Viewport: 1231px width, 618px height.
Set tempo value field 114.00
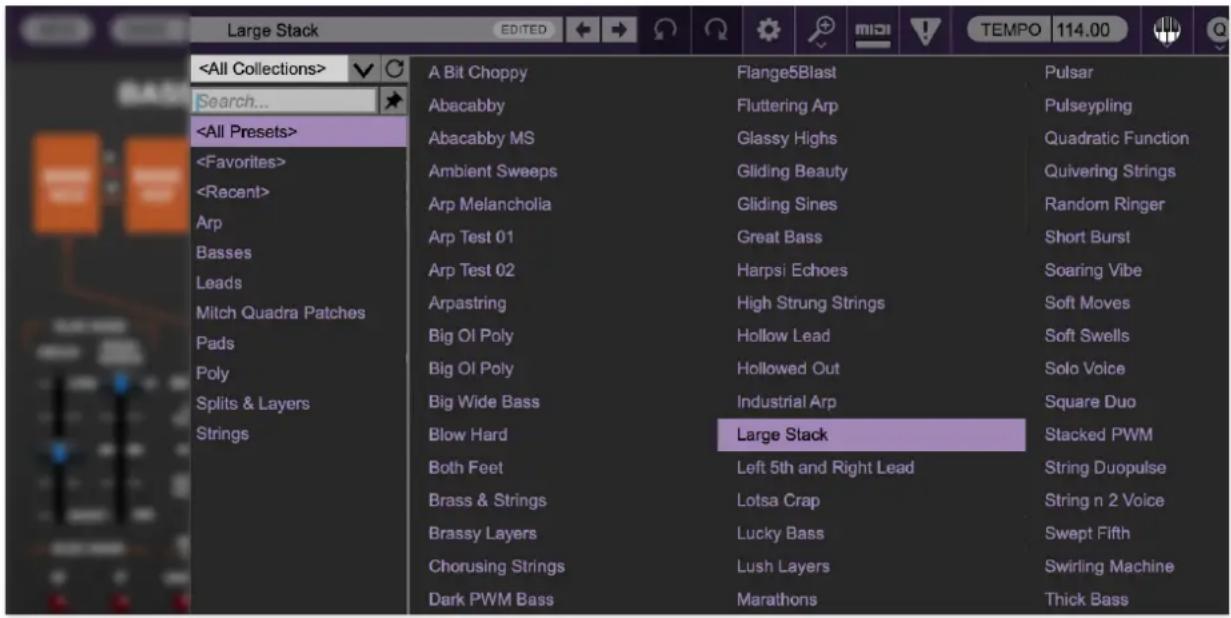click(x=1089, y=30)
